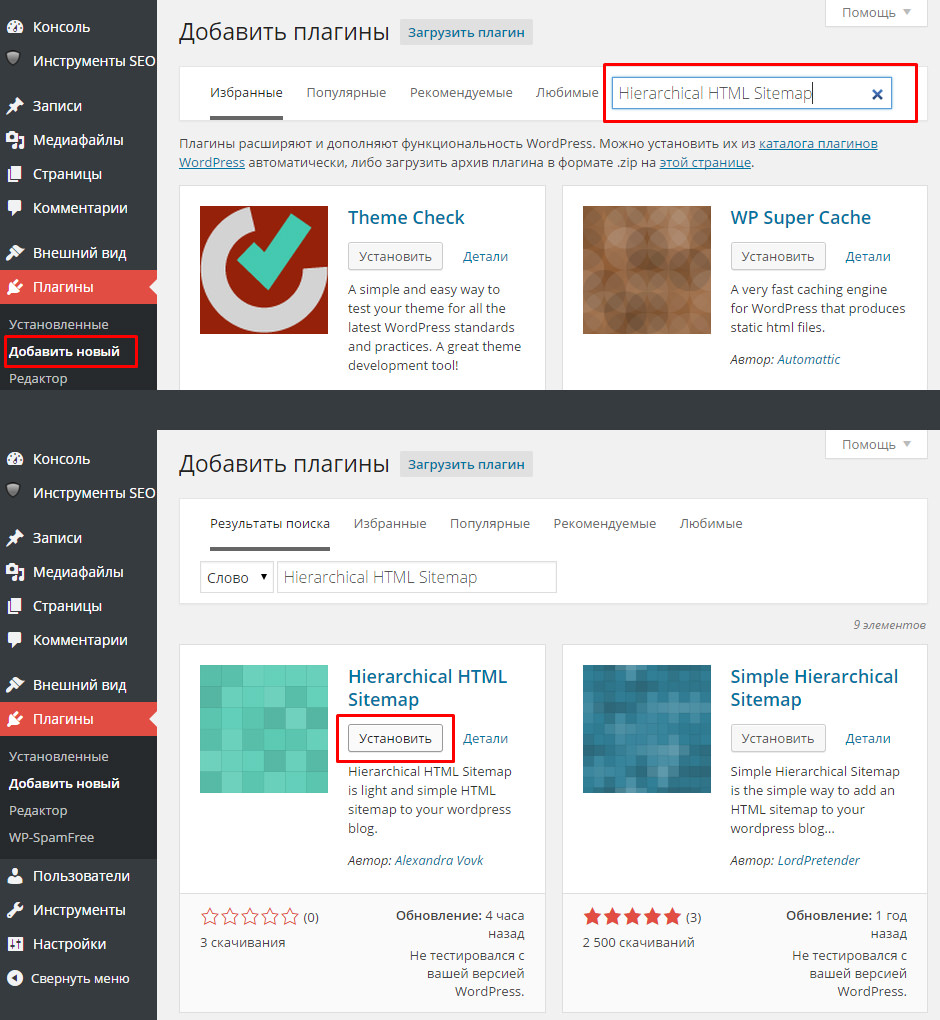940x1020 pixels.
Task: Open Детали for Hierarchical HTML Sitemap
Action: point(485,738)
